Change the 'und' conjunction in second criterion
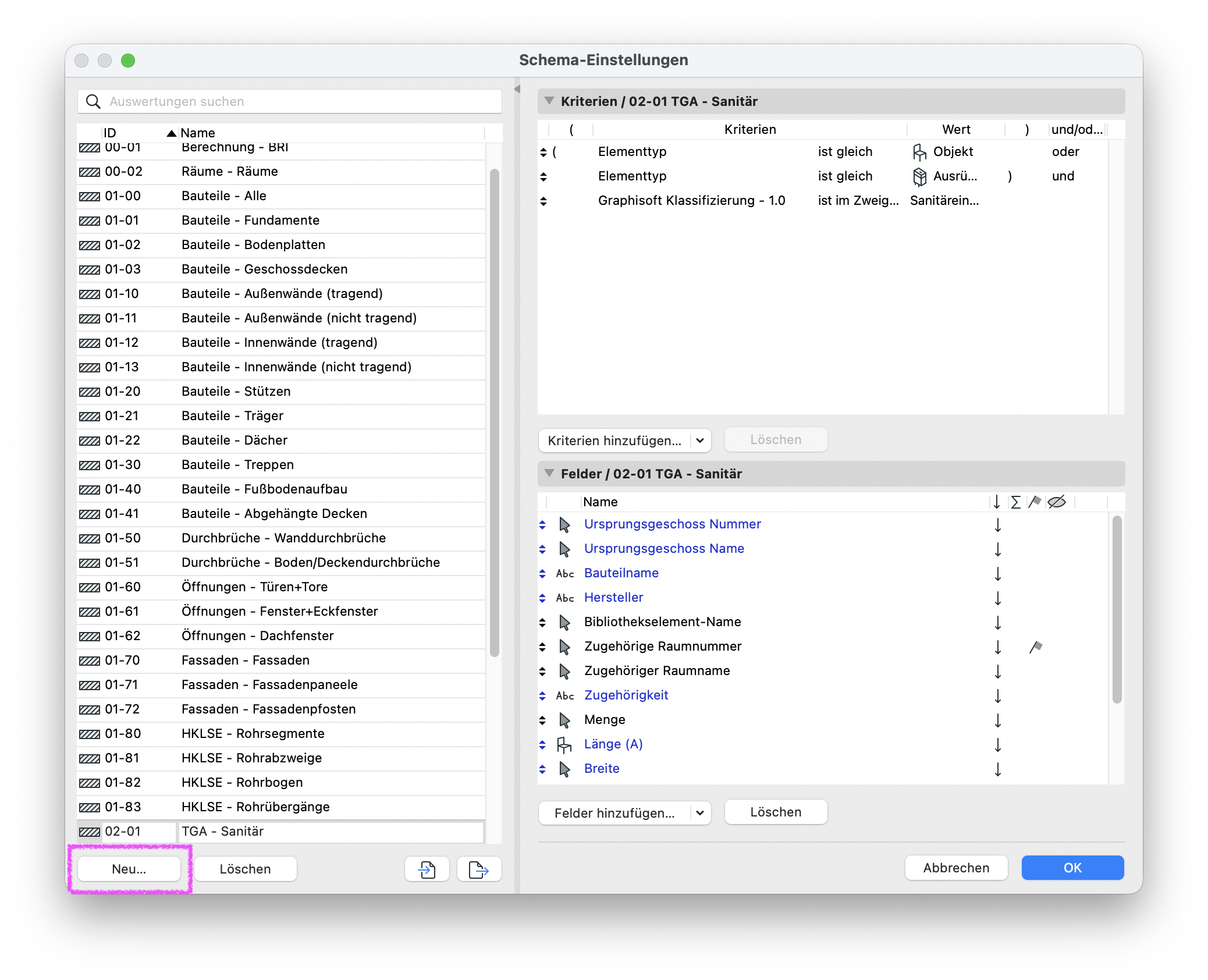Screen dimensions: 1208x980 point(1063,176)
